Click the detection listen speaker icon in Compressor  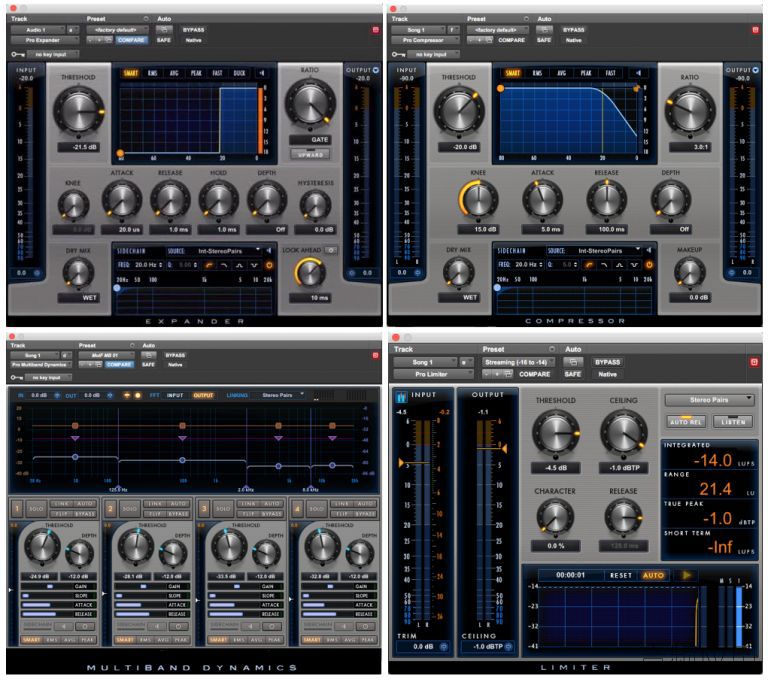click(x=638, y=73)
